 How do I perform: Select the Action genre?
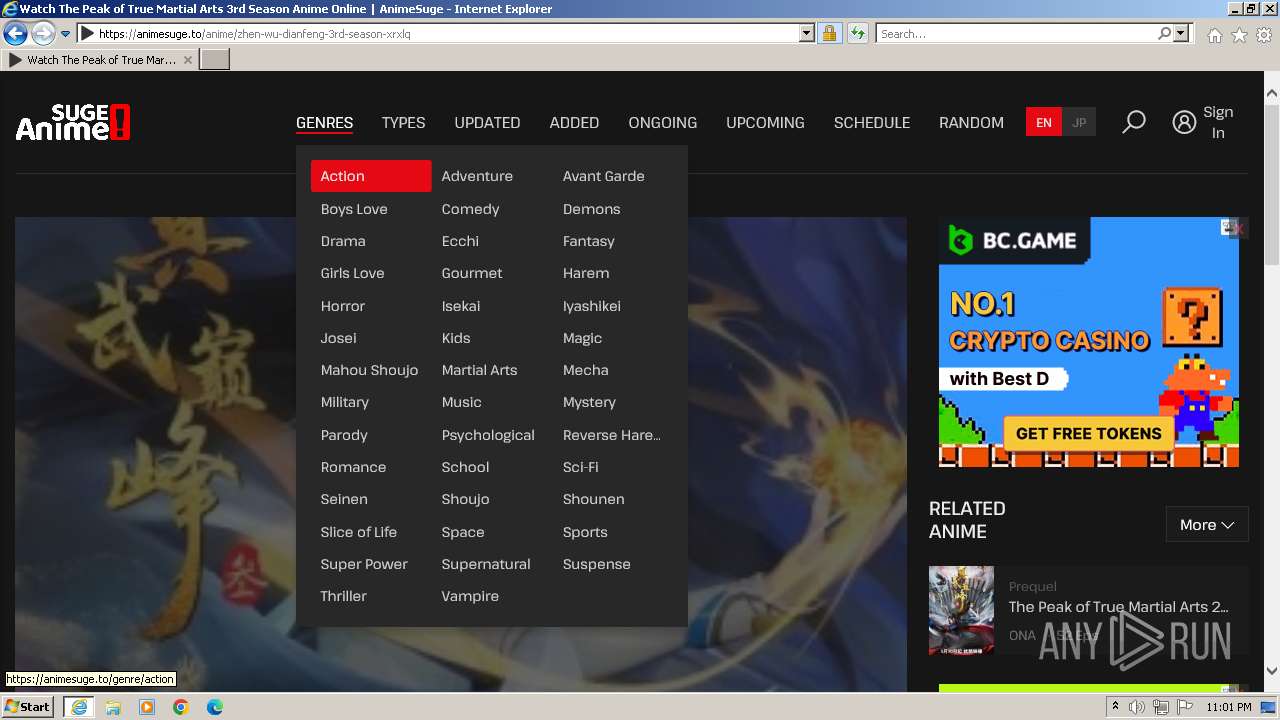point(371,176)
